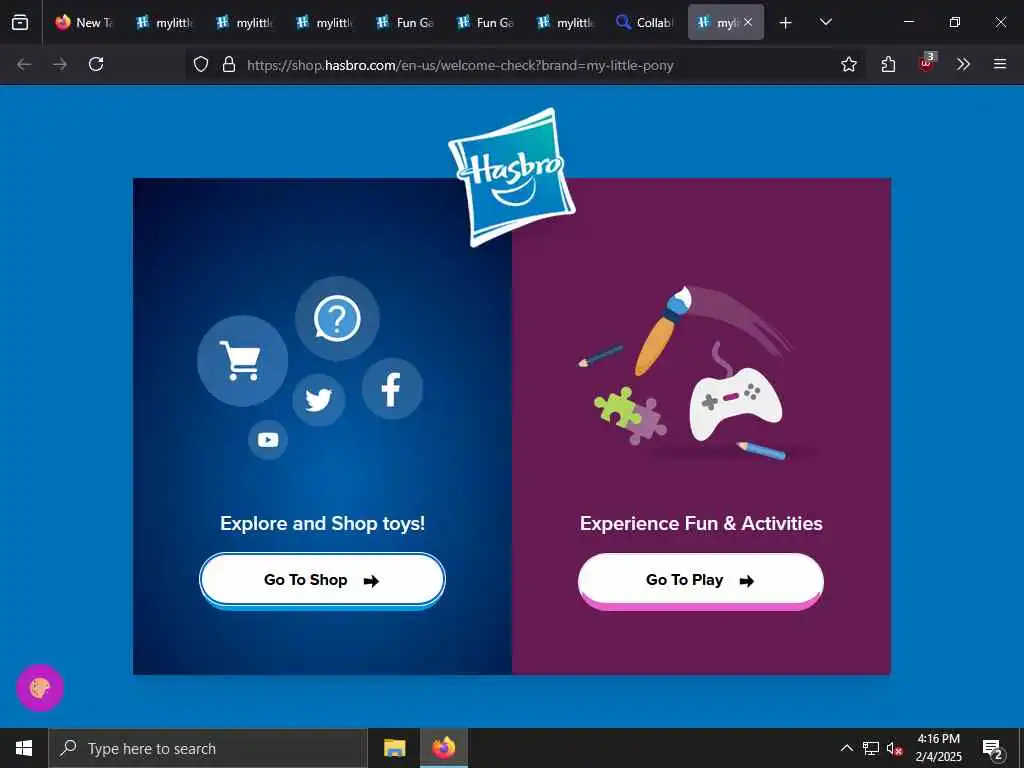Open a new tab with plus button

click(x=786, y=22)
